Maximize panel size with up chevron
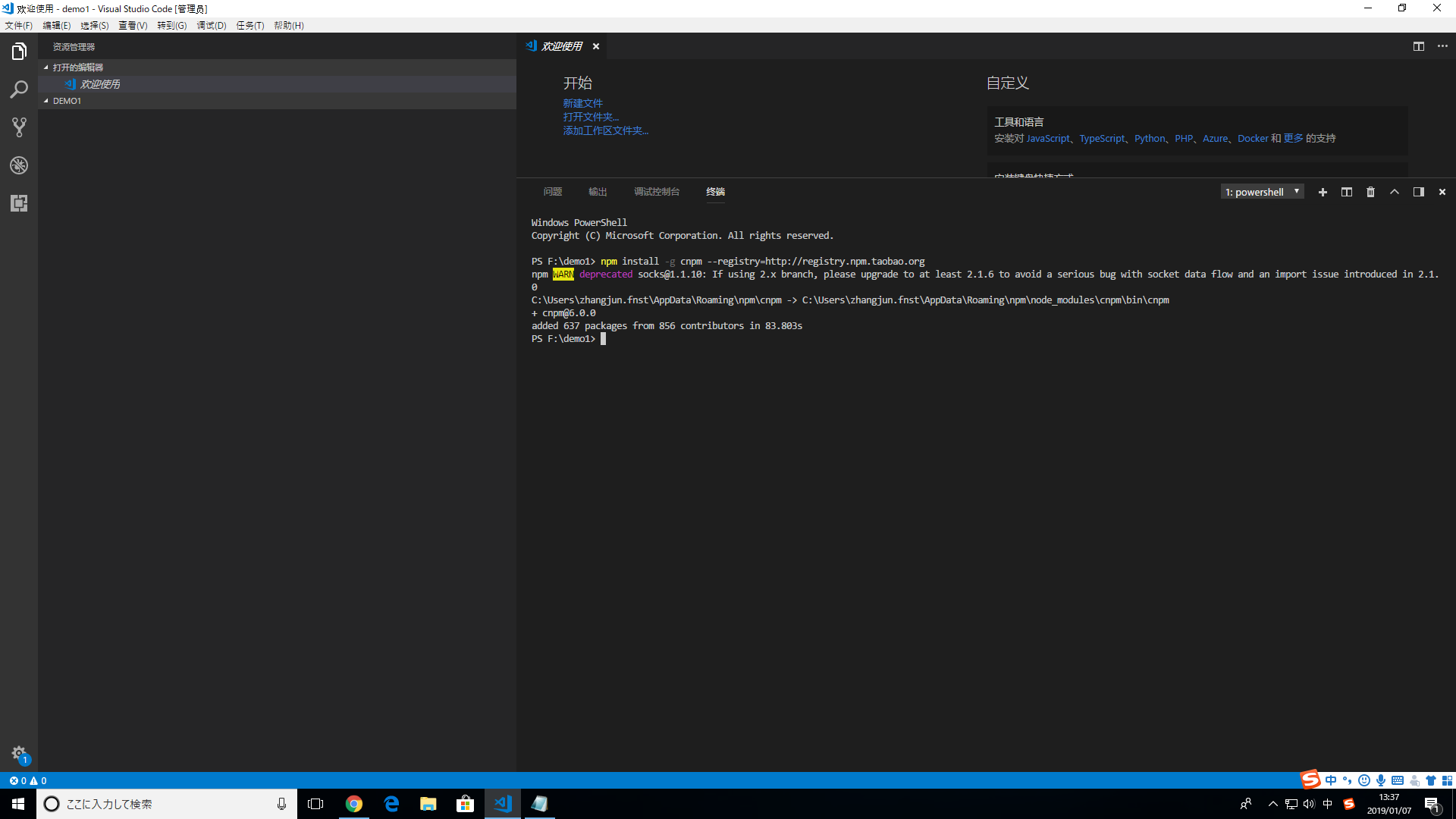Image resolution: width=1456 pixels, height=819 pixels. 1394,192
